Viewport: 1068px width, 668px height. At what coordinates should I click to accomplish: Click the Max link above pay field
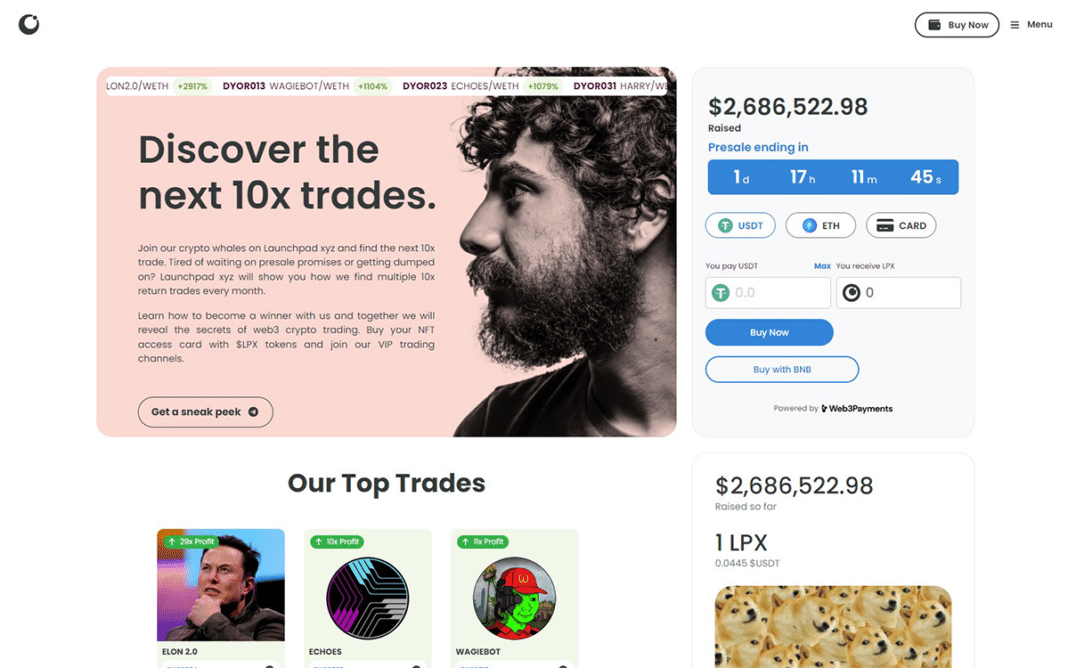pos(822,266)
